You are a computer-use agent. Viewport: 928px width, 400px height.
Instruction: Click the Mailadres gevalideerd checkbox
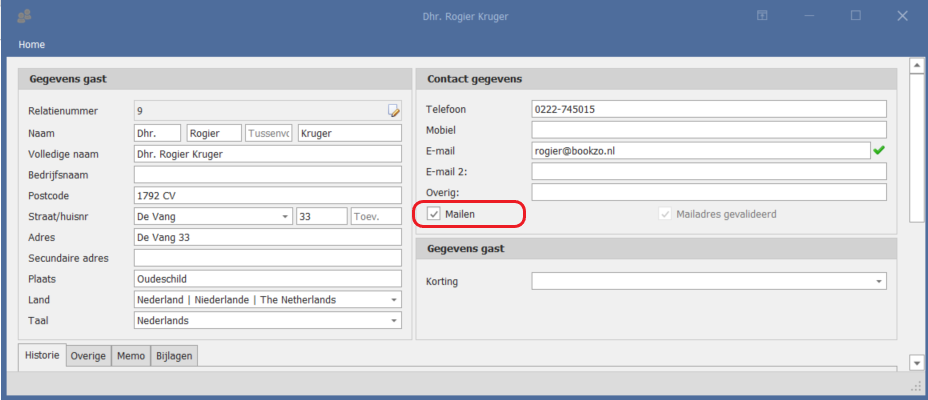pyautogui.click(x=665, y=214)
